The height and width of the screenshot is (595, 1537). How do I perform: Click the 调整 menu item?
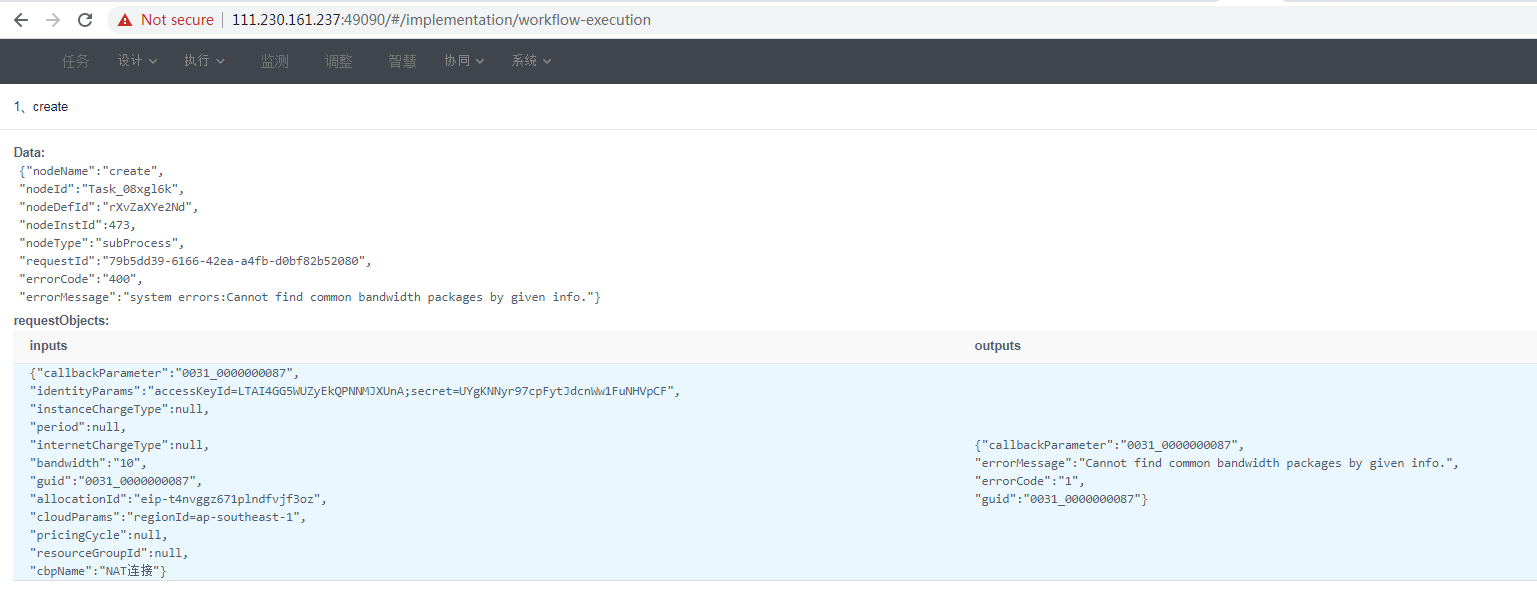pos(338,61)
